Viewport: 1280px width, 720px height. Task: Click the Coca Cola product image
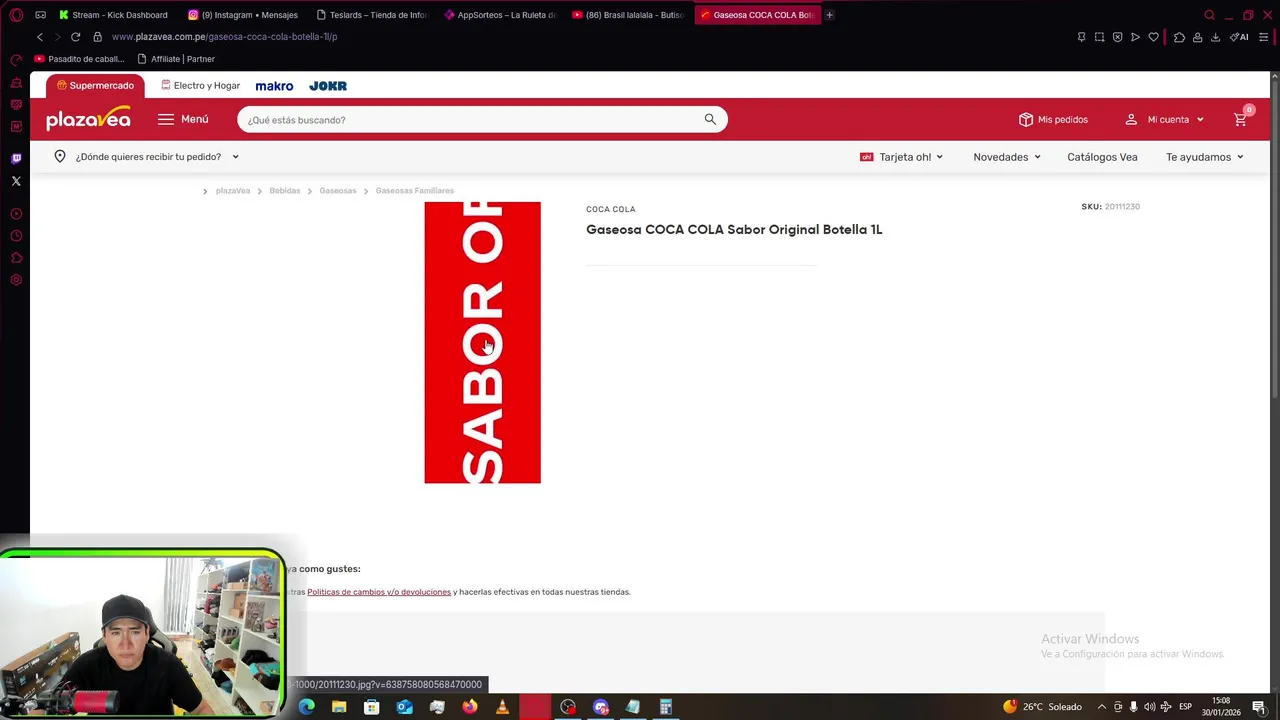point(482,343)
